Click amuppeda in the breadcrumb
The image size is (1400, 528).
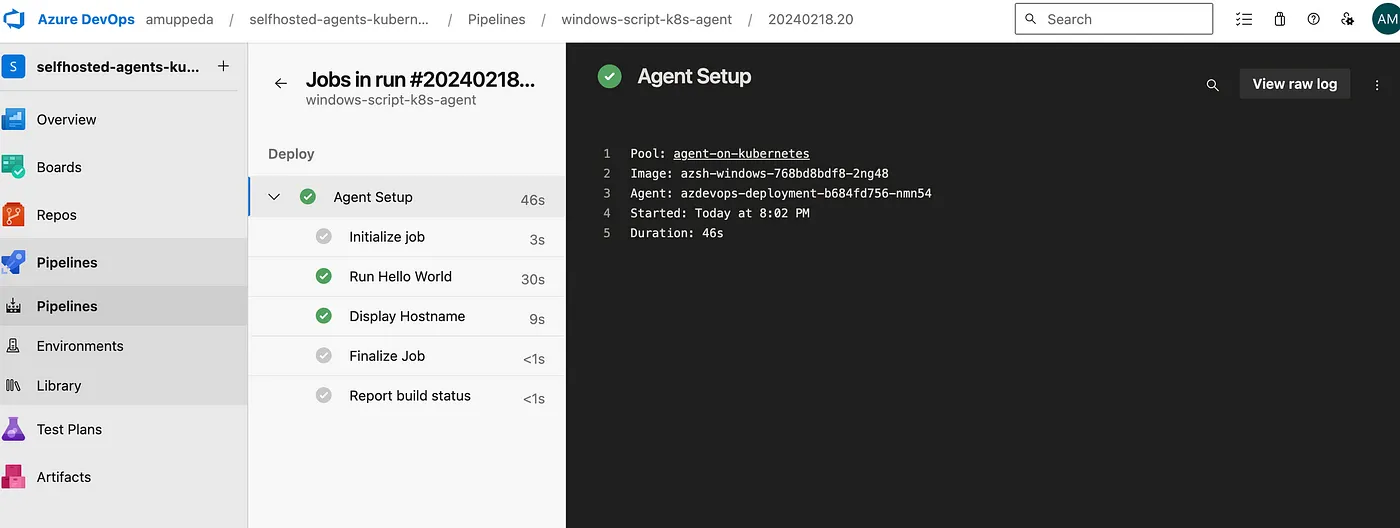click(x=180, y=19)
